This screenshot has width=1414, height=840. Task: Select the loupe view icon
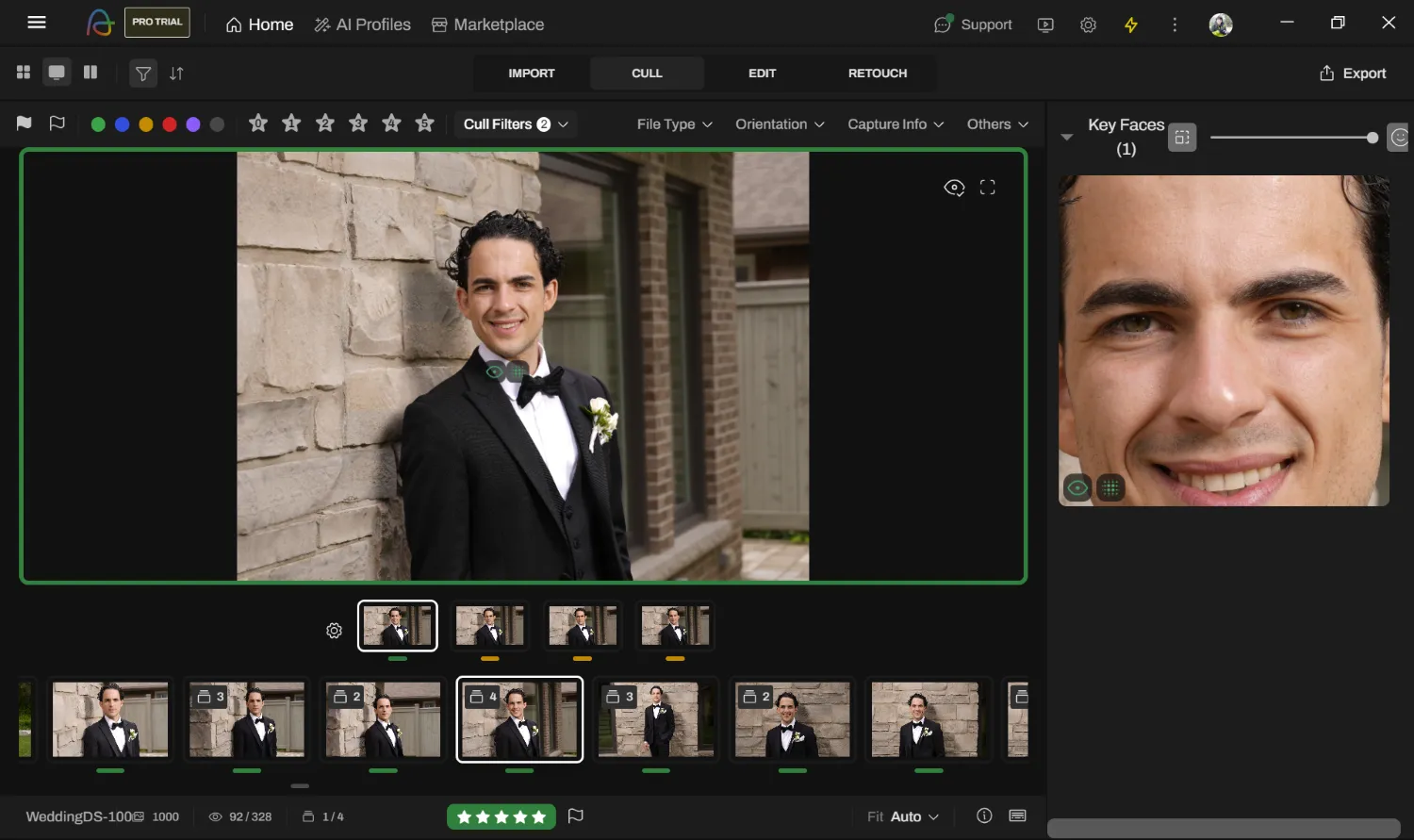pyautogui.click(x=57, y=72)
